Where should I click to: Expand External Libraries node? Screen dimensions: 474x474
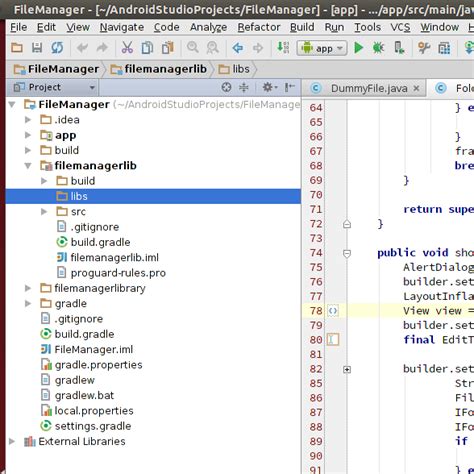click(x=12, y=442)
